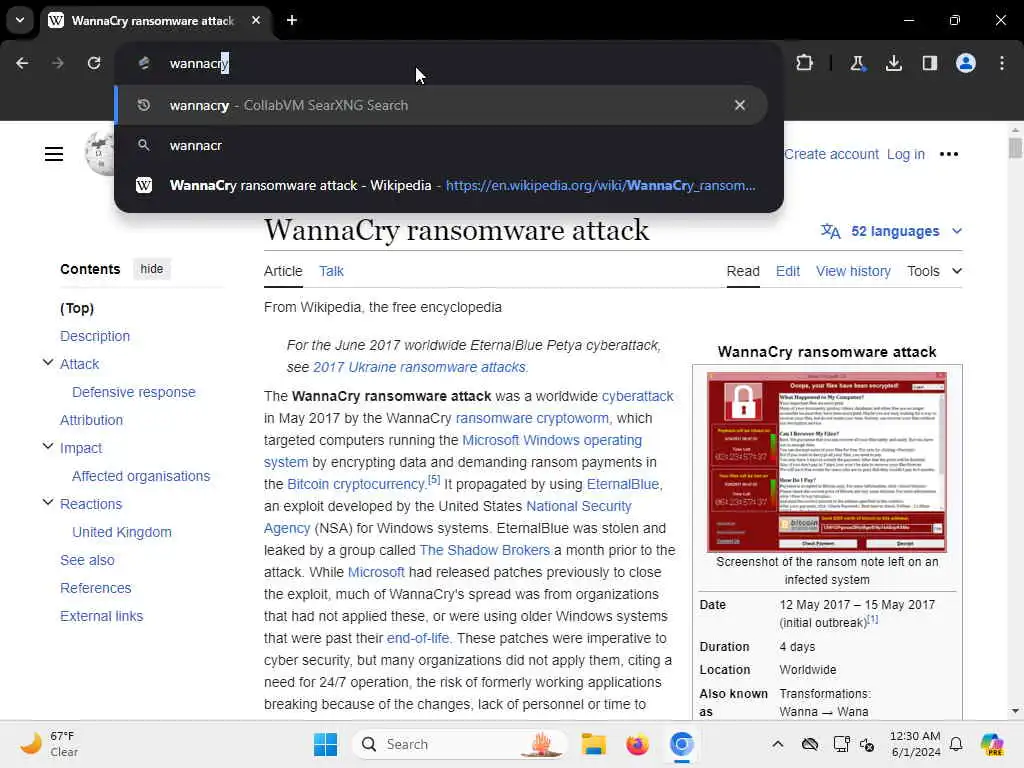Go to References in contents
The height and width of the screenshot is (768, 1024).
click(95, 588)
